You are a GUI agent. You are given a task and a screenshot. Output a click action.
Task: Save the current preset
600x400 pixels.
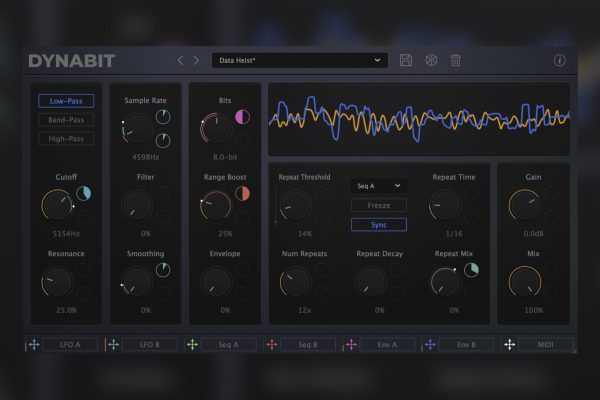point(406,60)
